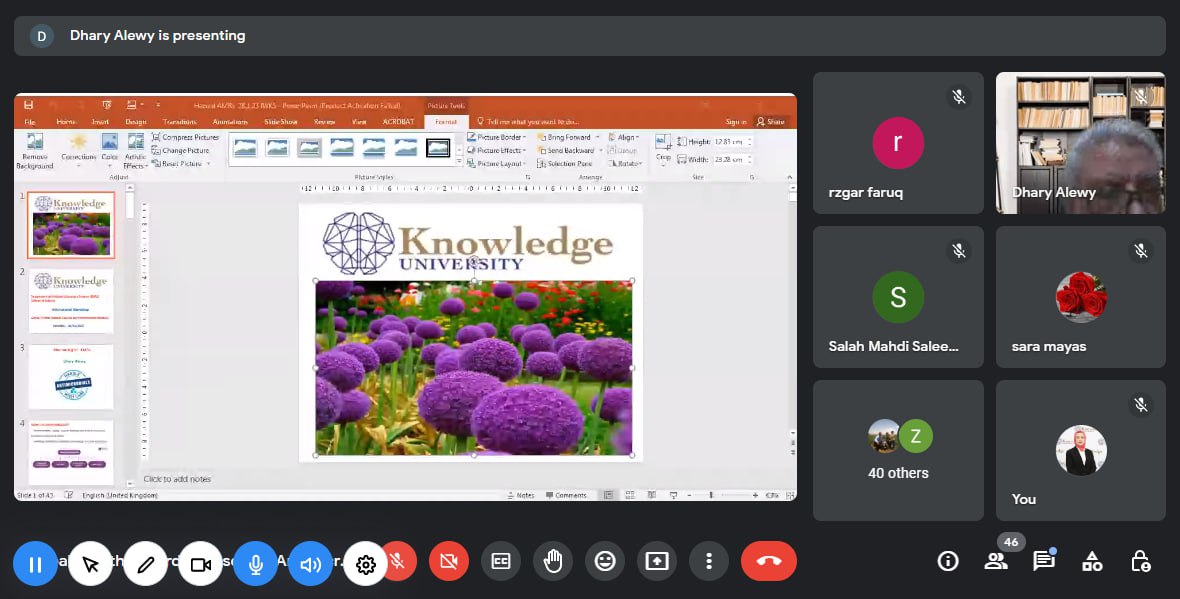Switch to the Insert ribbon tab
1180x599 pixels.
(x=100, y=122)
